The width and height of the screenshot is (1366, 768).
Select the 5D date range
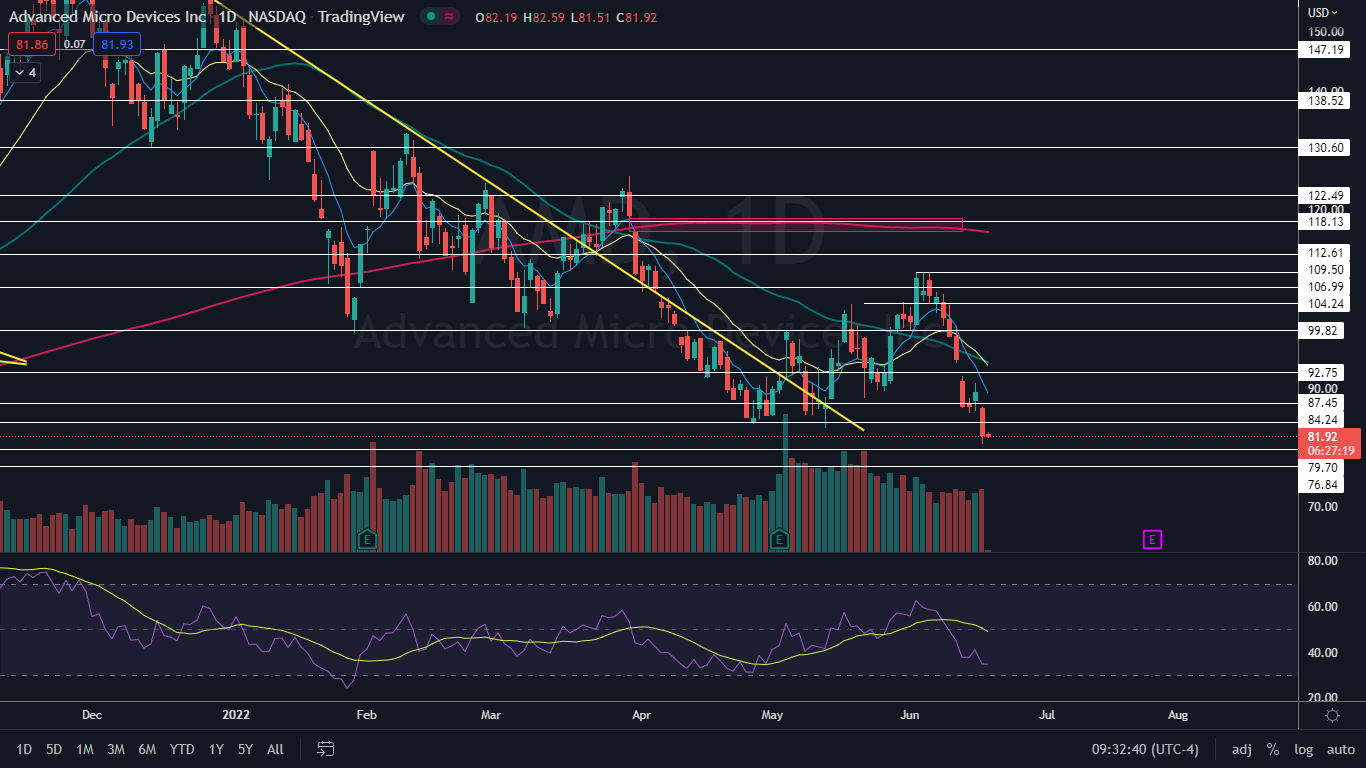pos(54,749)
